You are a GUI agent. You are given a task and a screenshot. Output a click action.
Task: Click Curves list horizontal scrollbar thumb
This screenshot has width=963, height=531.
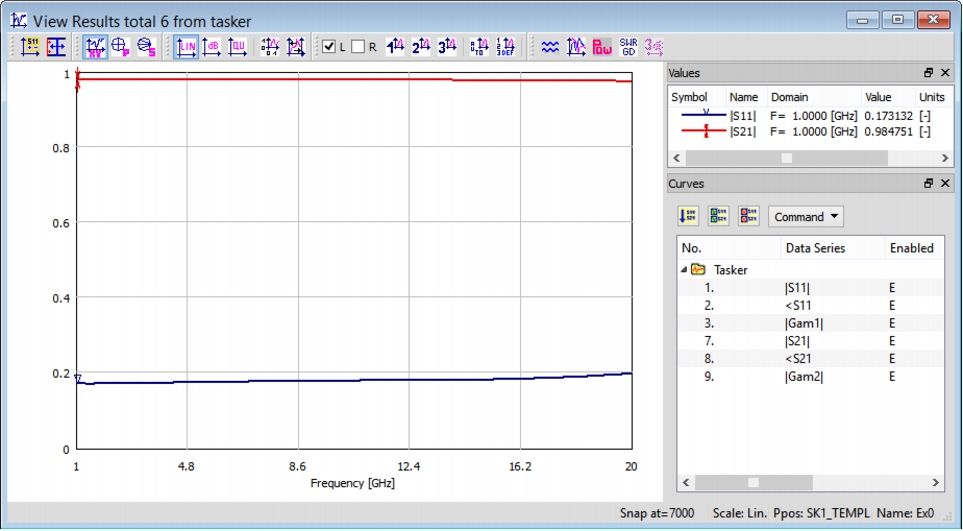[x=753, y=483]
